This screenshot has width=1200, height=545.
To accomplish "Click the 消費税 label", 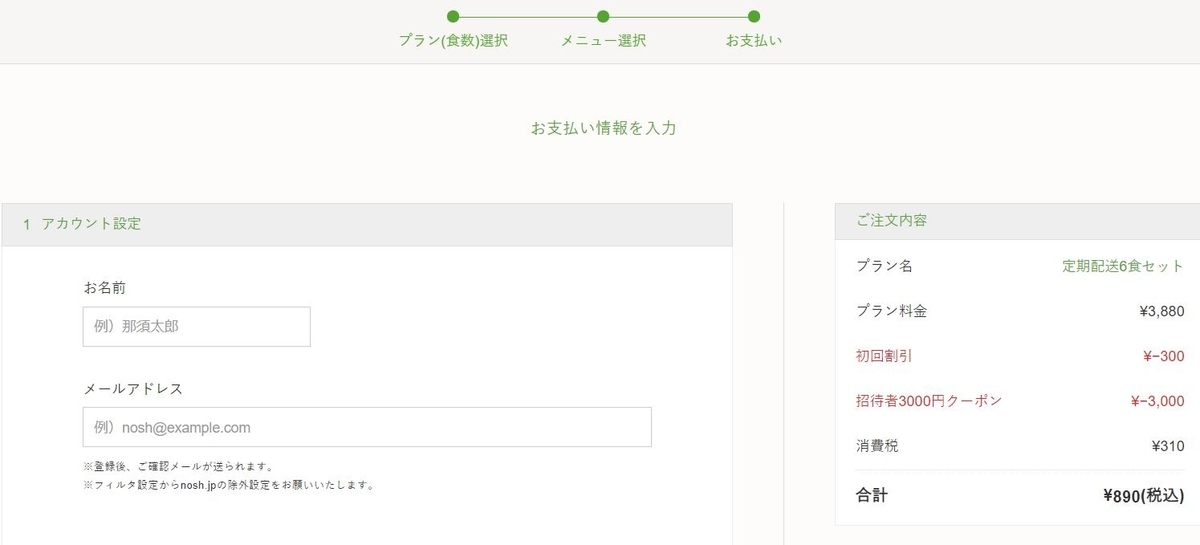I will [x=877, y=446].
